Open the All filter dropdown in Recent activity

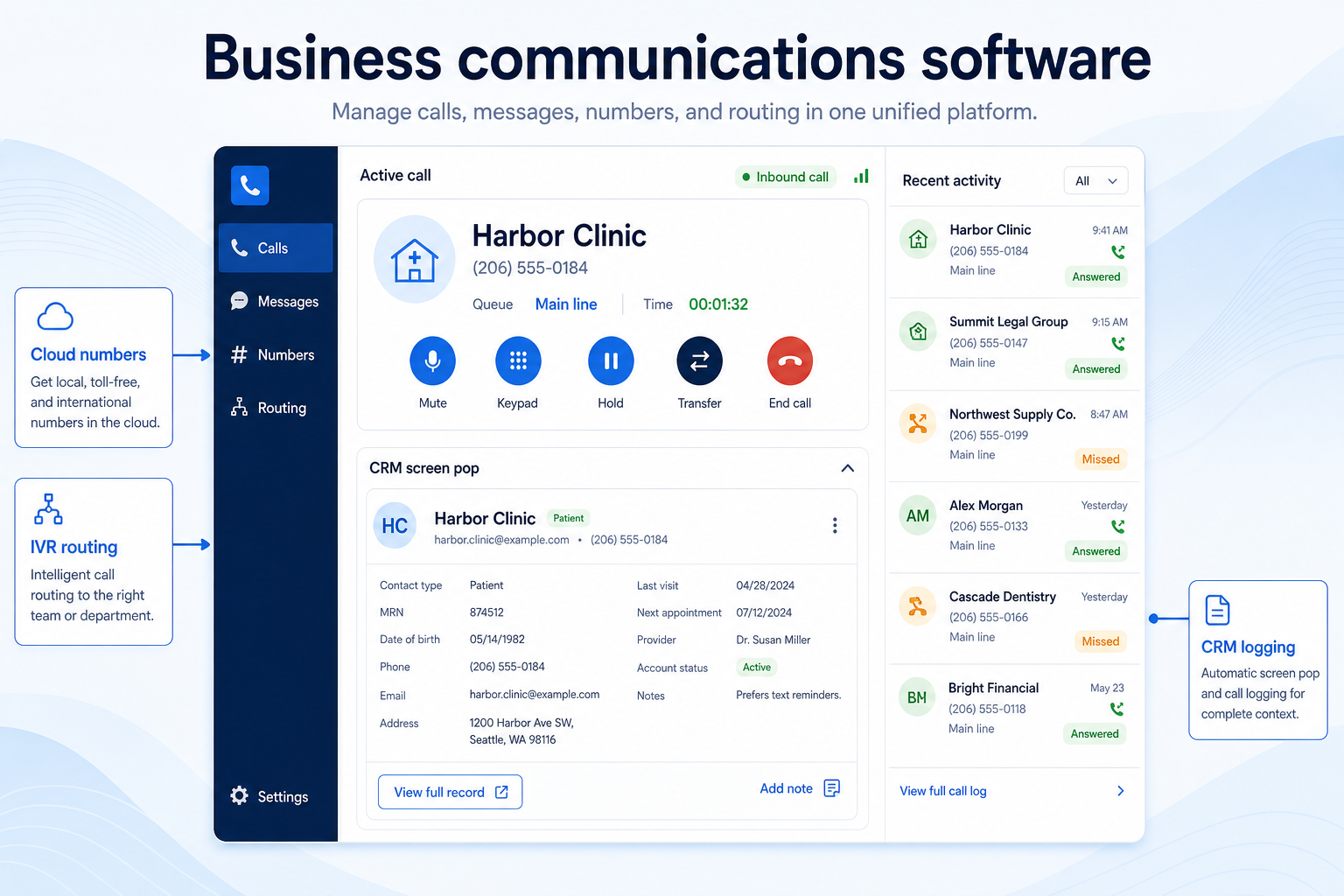1096,181
